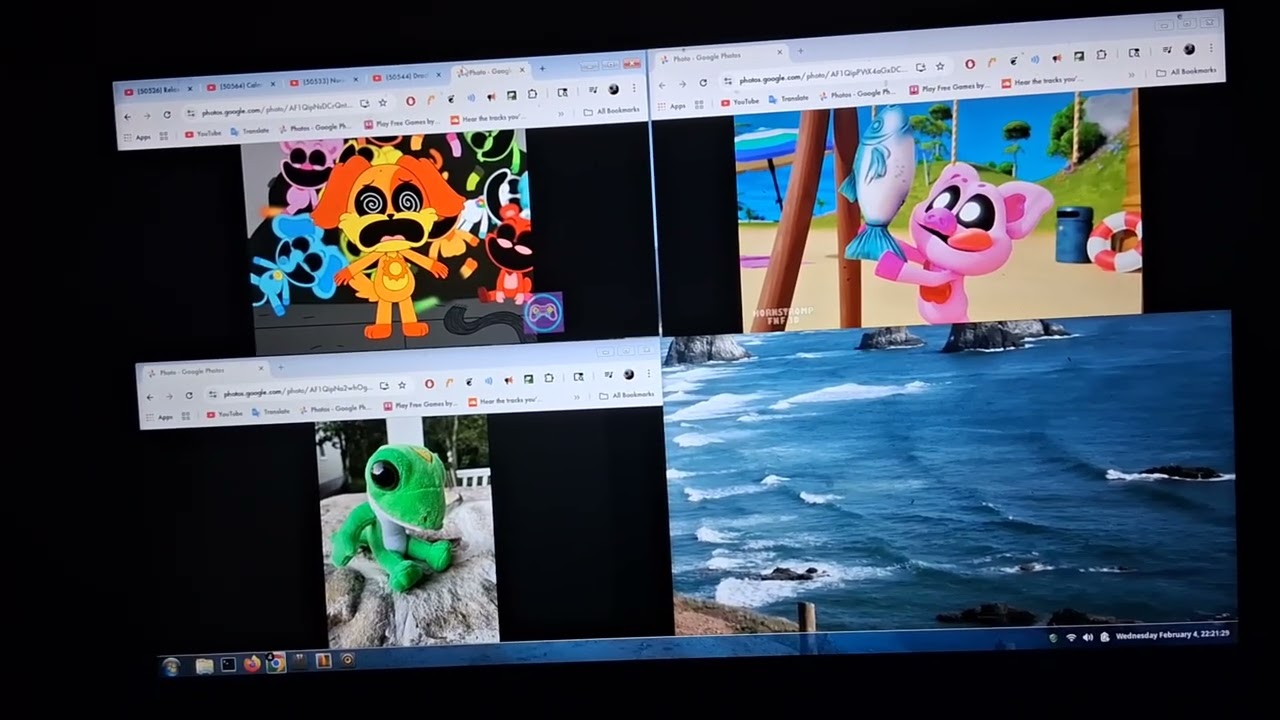Open Translate bookmark in dog cartoon window
The width and height of the screenshot is (1280, 720).
coord(250,131)
